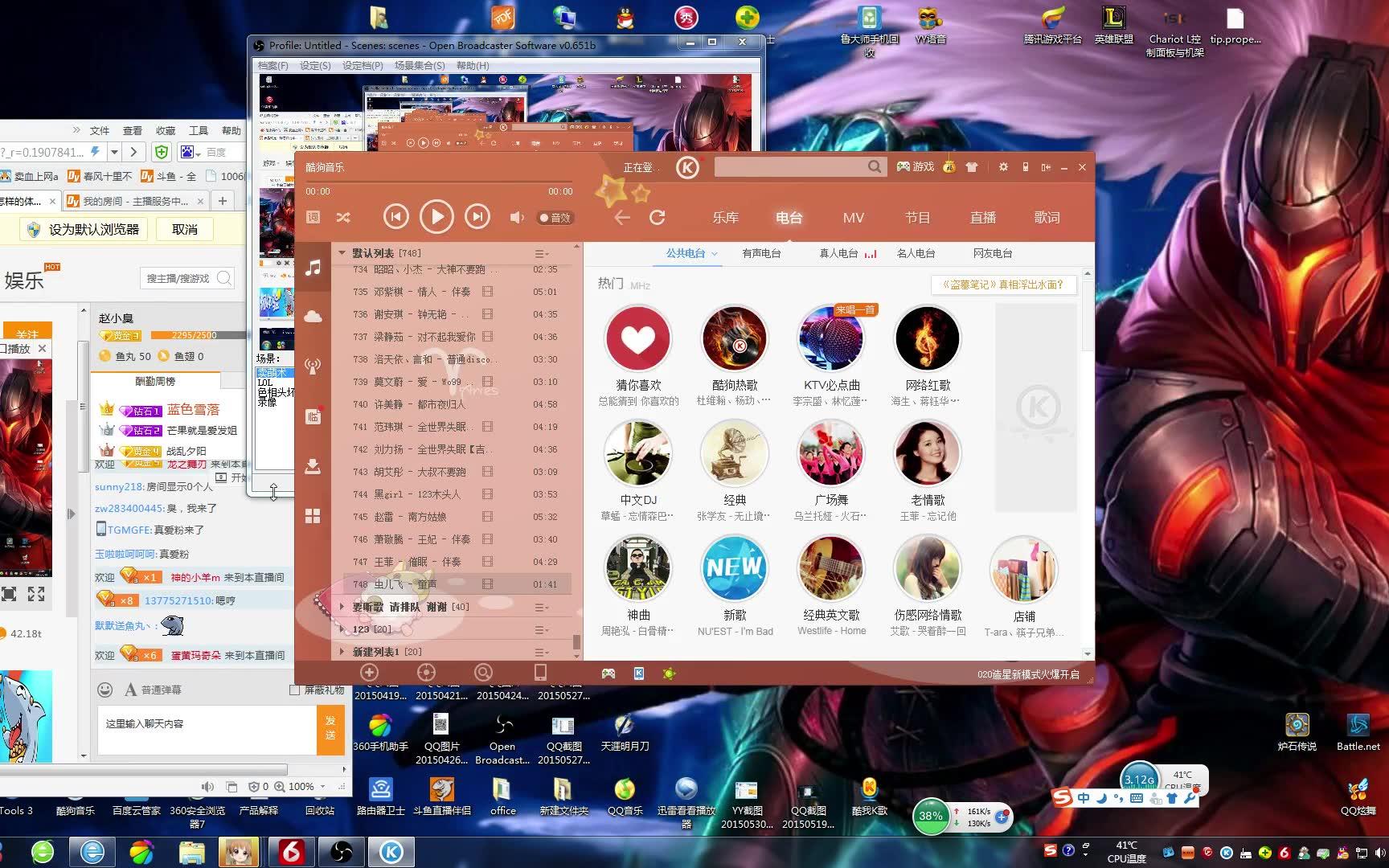Screen dimensions: 1389x868
Task: Click the Kugou playback progress bar
Action: click(x=439, y=182)
